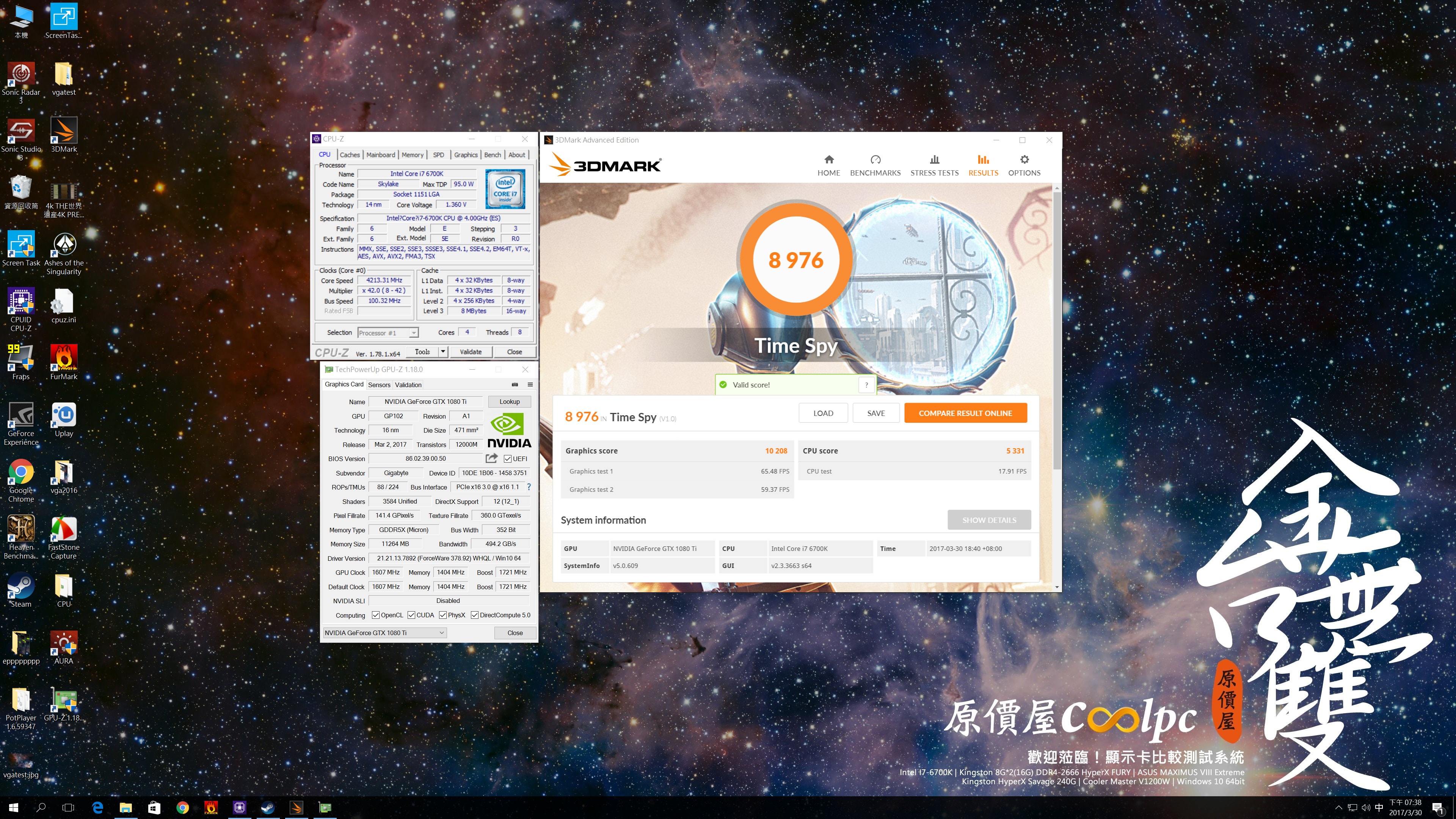Switch to the CPU-Z Graphics tab
Image resolution: width=1456 pixels, height=819 pixels.
click(x=466, y=155)
